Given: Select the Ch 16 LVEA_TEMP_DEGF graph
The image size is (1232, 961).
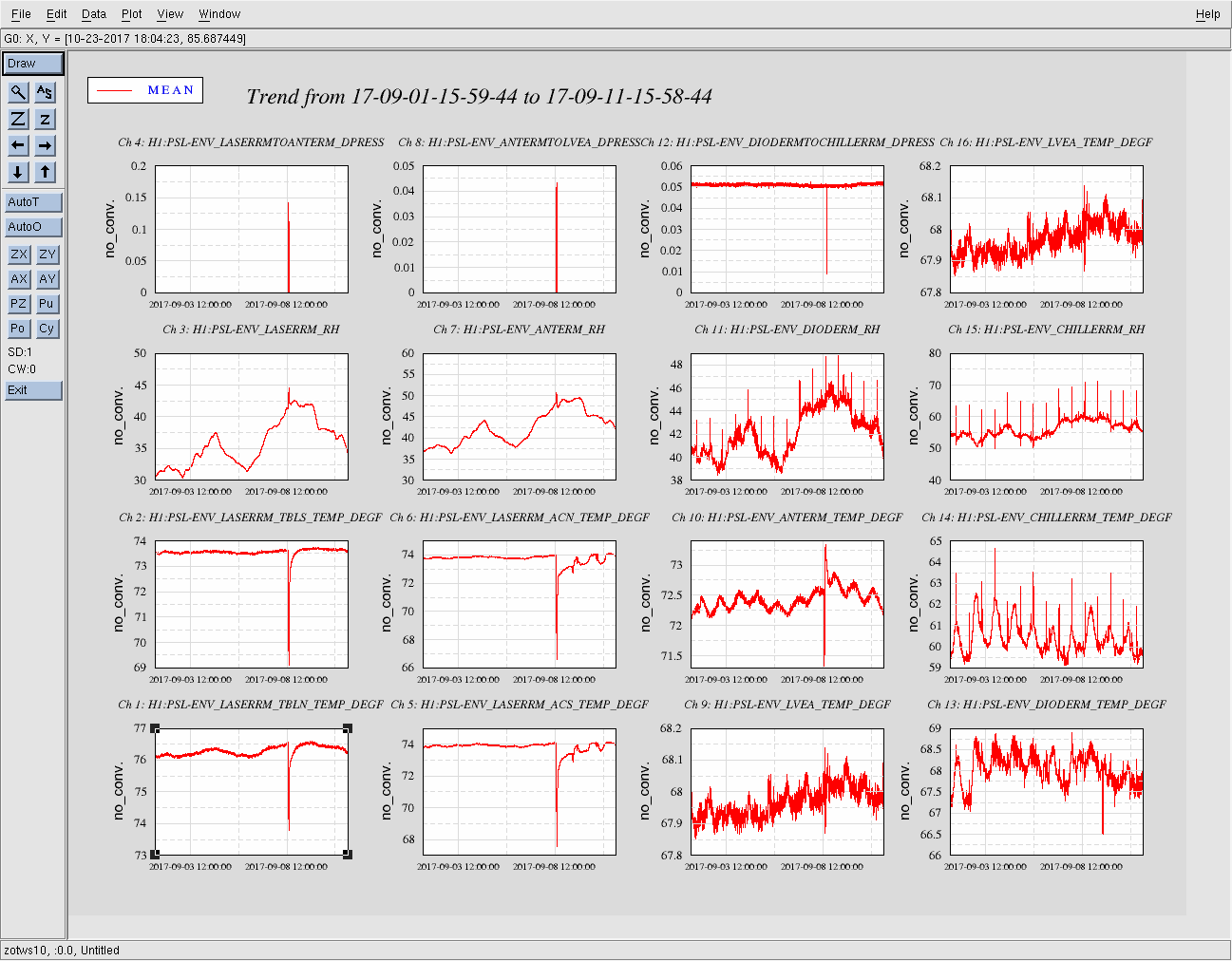Looking at the screenshot, I should pos(1047,229).
